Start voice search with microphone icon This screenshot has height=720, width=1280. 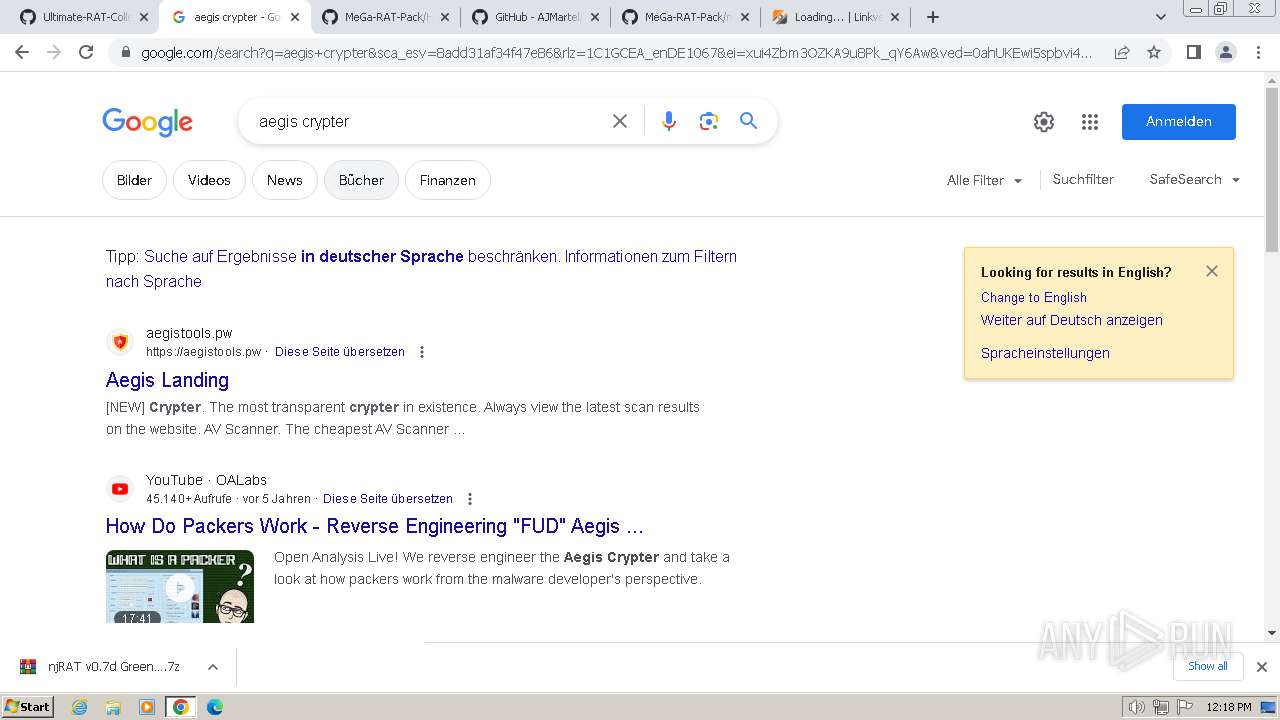pos(669,121)
